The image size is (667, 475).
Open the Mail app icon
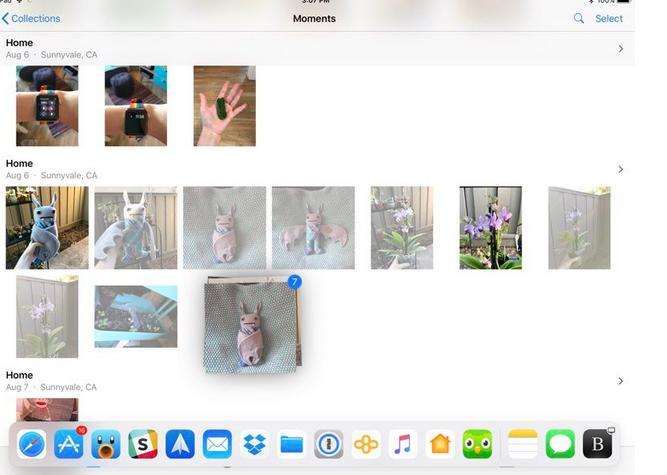click(217, 444)
